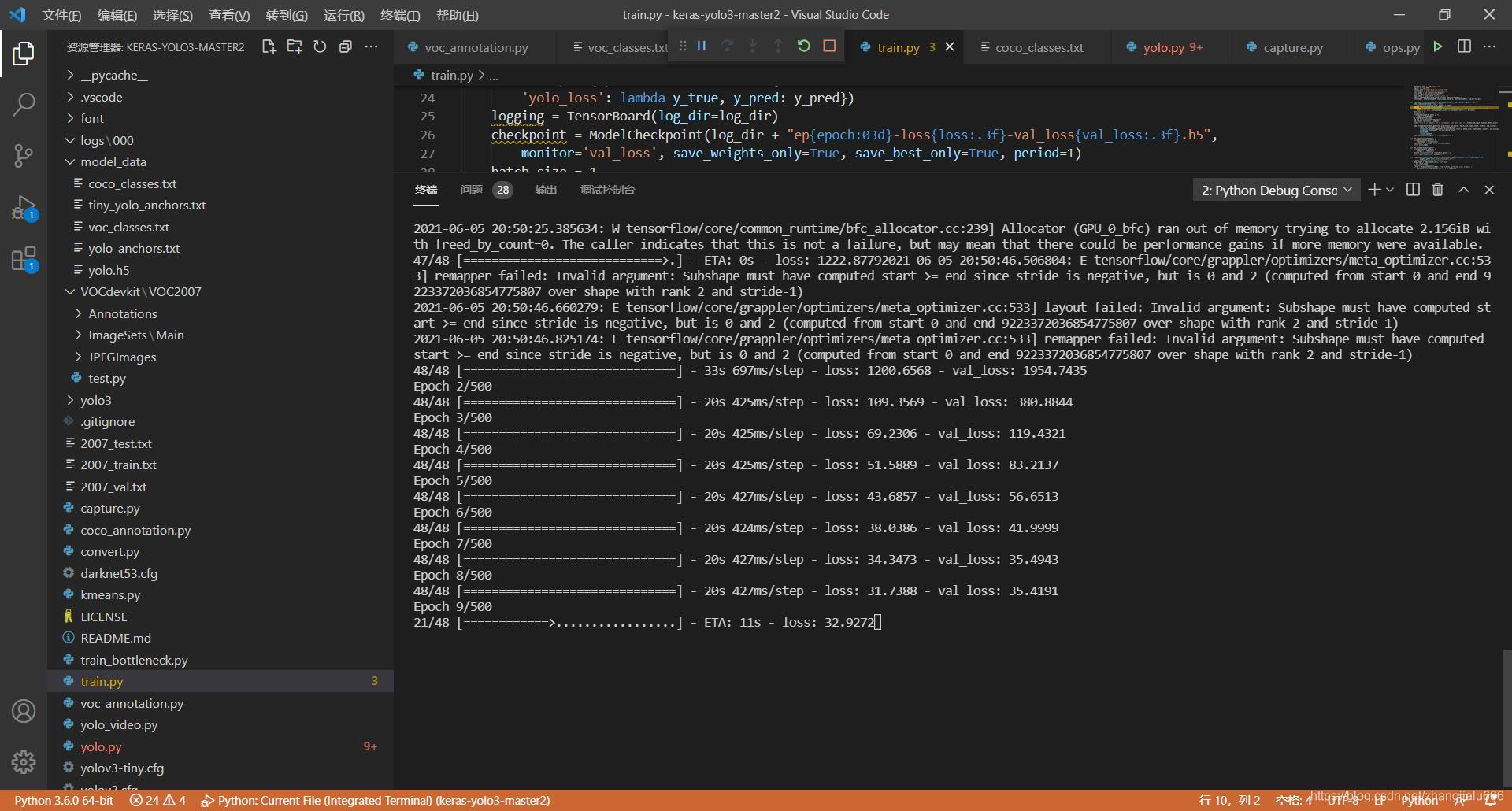Open the 编辑(E) menu
This screenshot has width=1512, height=811.
[117, 15]
